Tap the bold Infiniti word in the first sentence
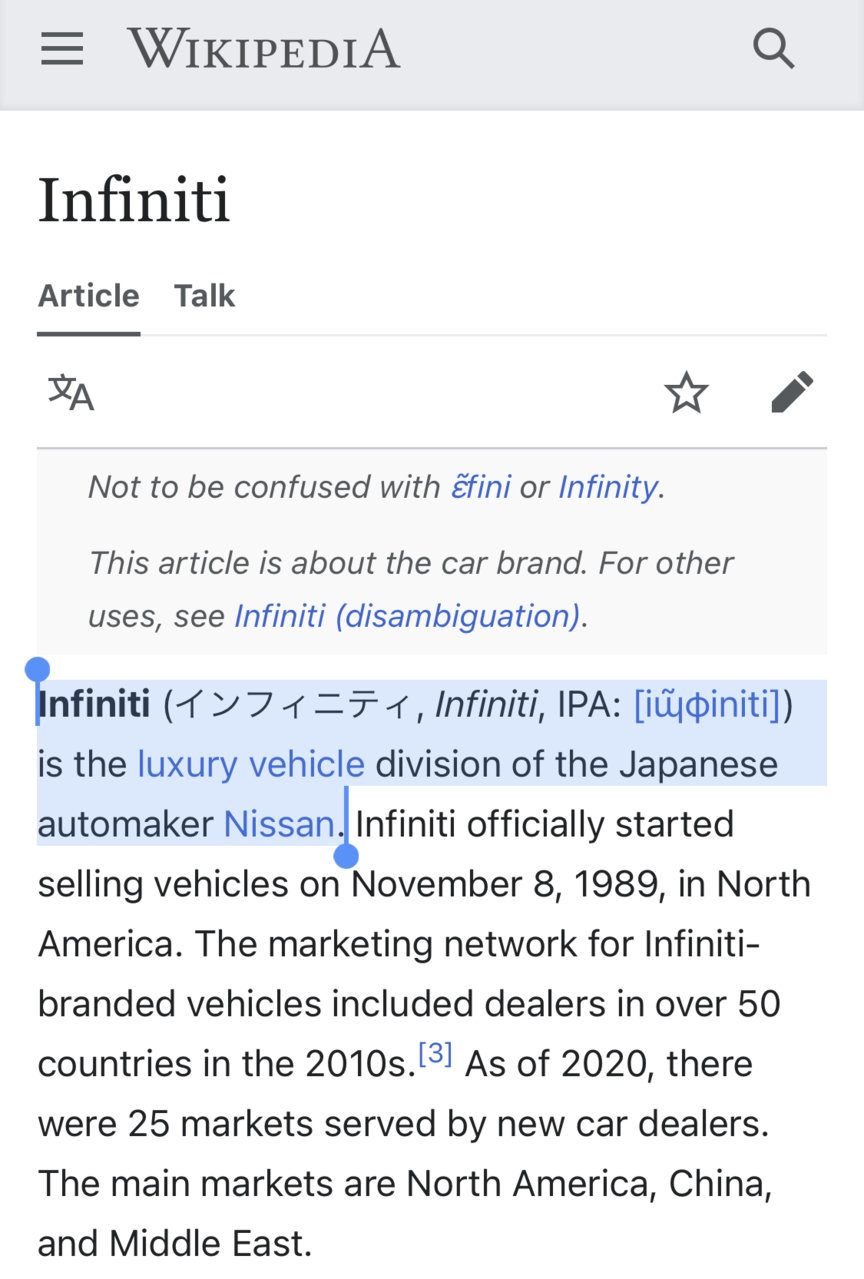The width and height of the screenshot is (864, 1279). click(x=93, y=705)
